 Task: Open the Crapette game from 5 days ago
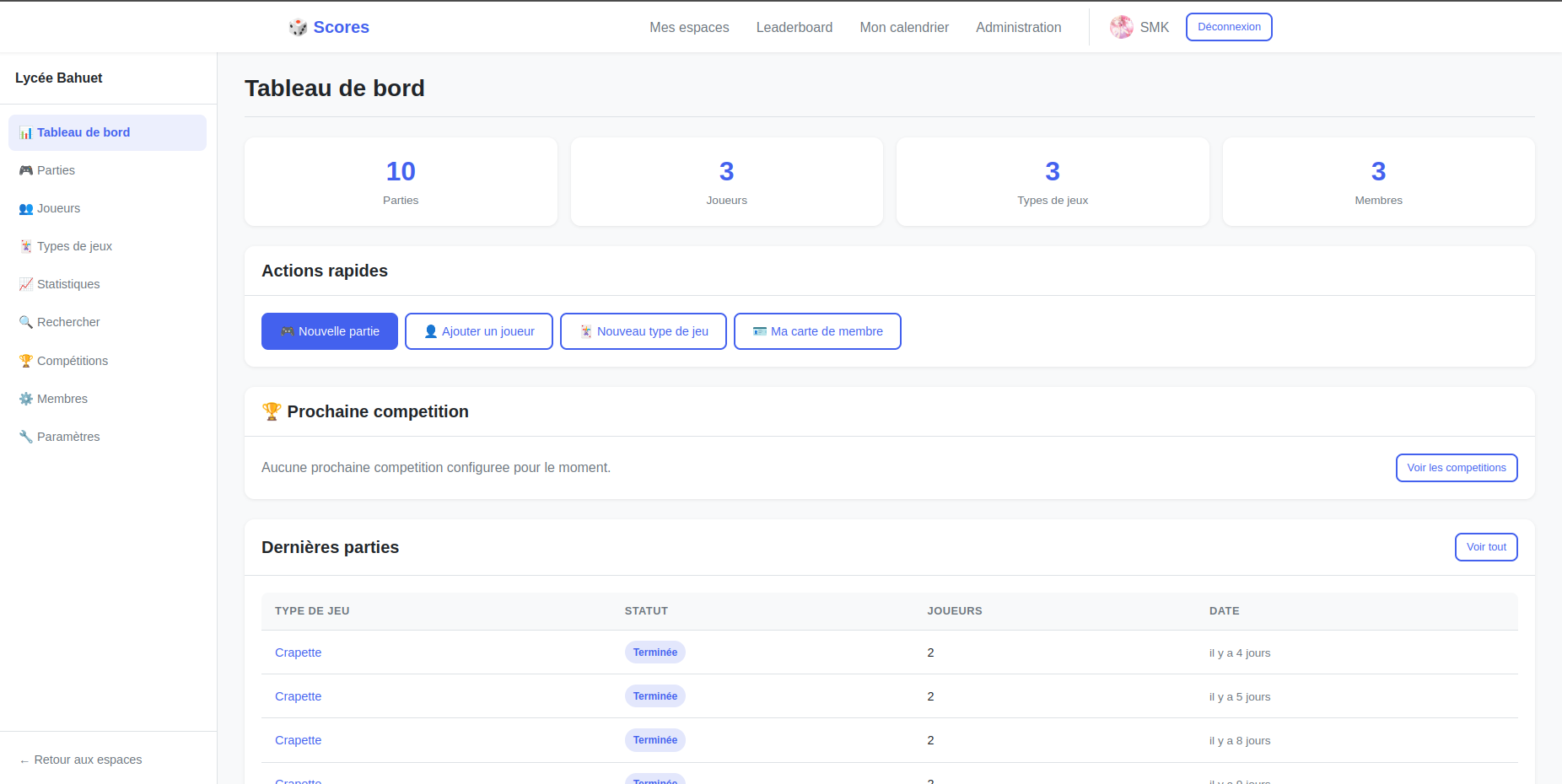point(298,696)
